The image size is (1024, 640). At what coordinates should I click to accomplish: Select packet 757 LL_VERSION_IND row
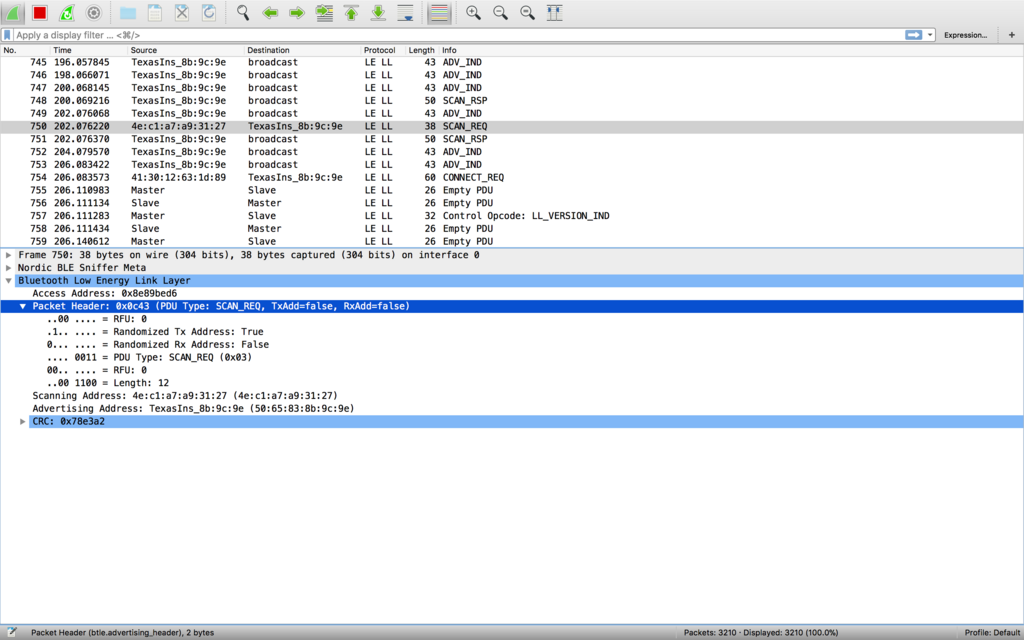(x=512, y=216)
